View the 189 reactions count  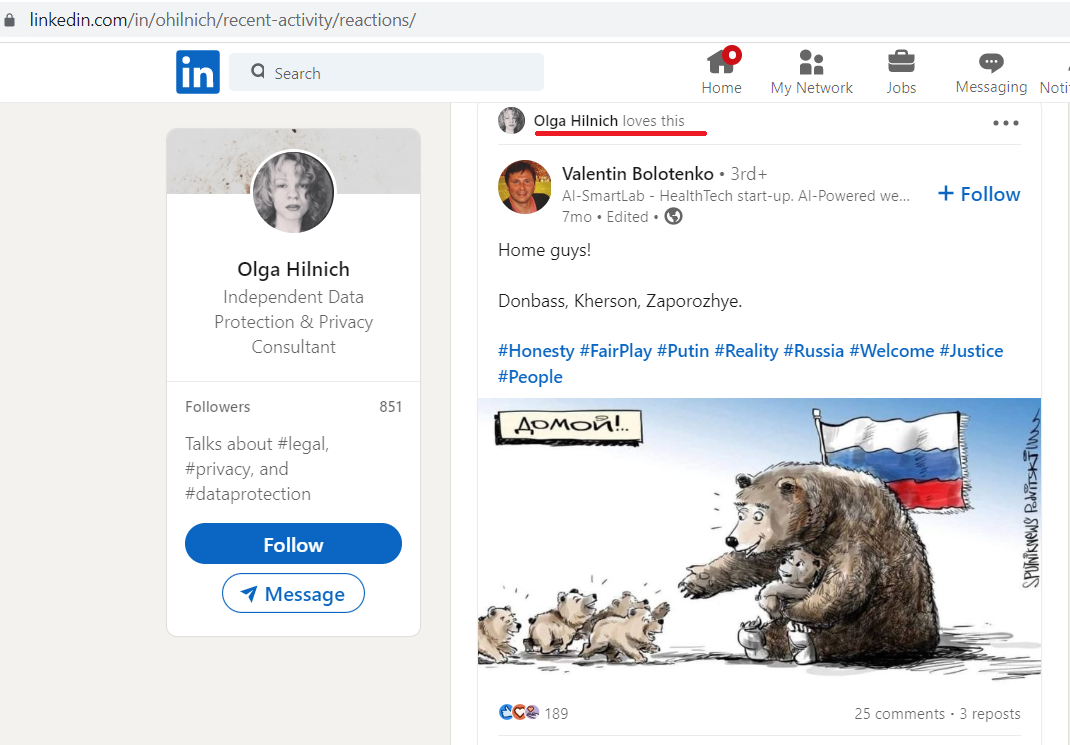pos(556,714)
